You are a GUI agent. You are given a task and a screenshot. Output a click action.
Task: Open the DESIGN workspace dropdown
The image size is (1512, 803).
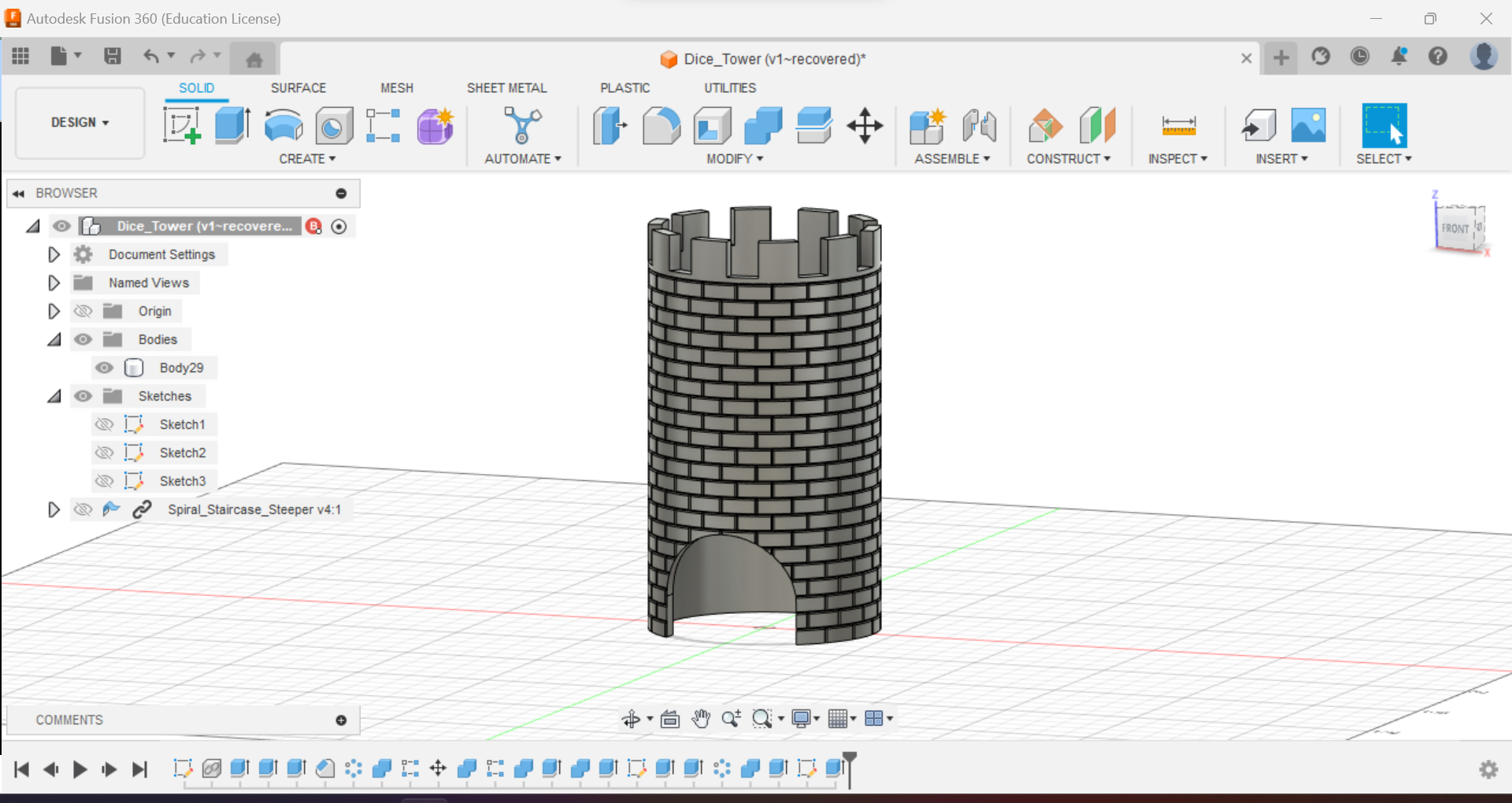(x=79, y=123)
